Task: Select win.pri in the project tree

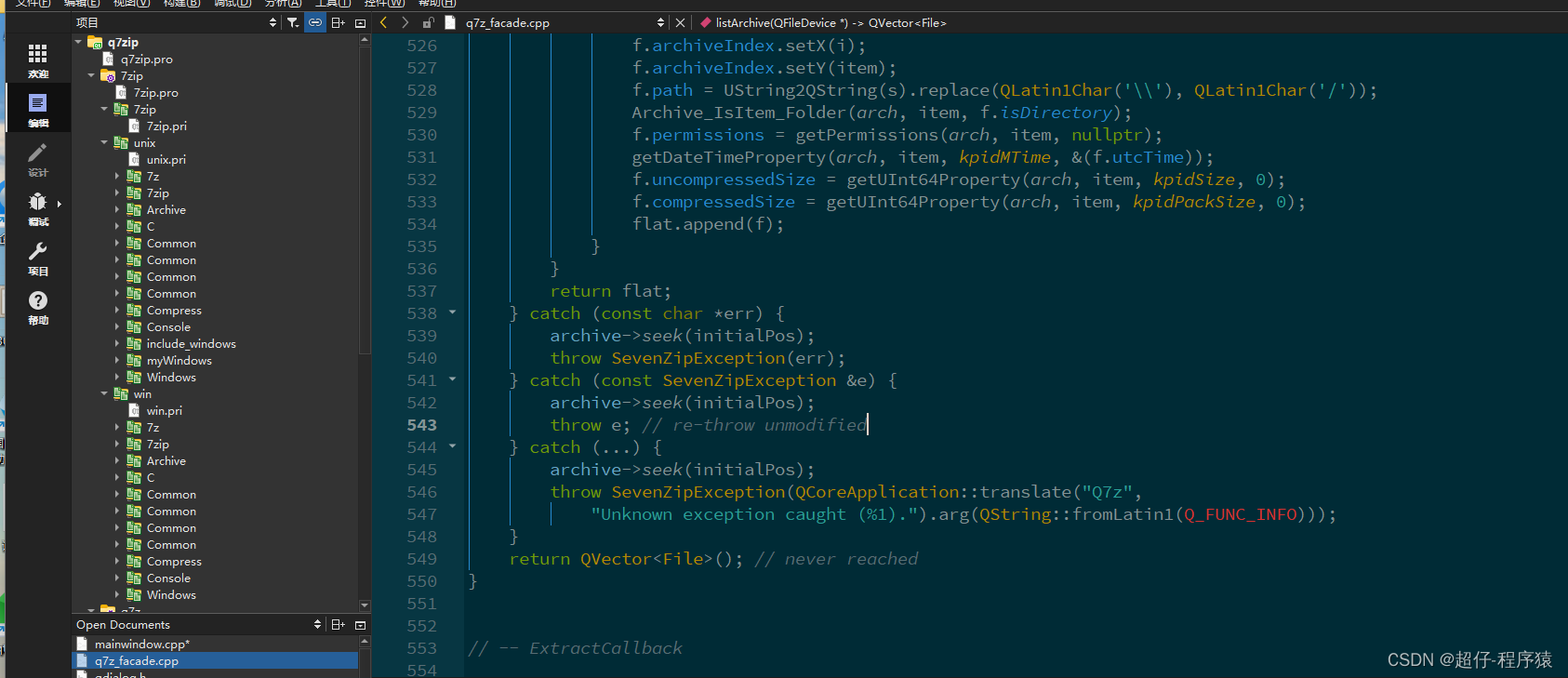Action: (165, 410)
